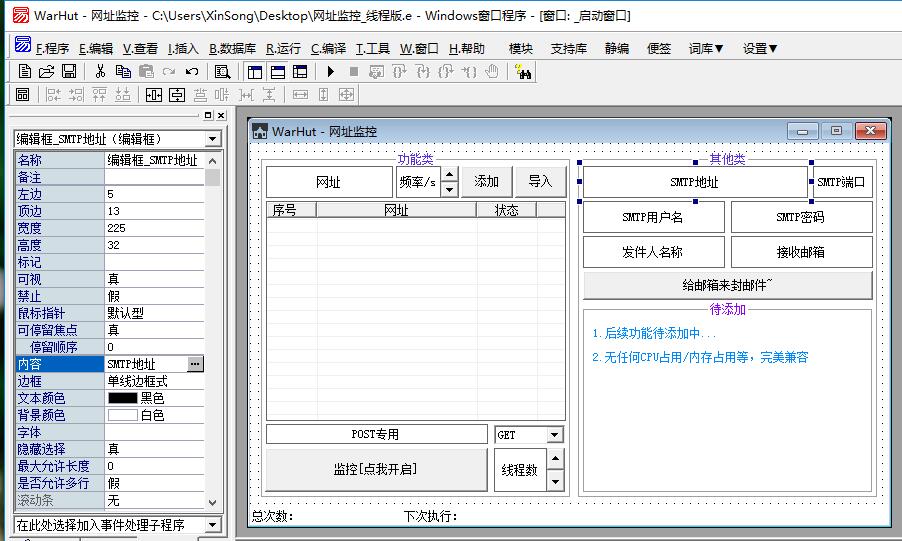This screenshot has height=541, width=902.
Task: Close the property panel with the x icon
Action: [221, 115]
